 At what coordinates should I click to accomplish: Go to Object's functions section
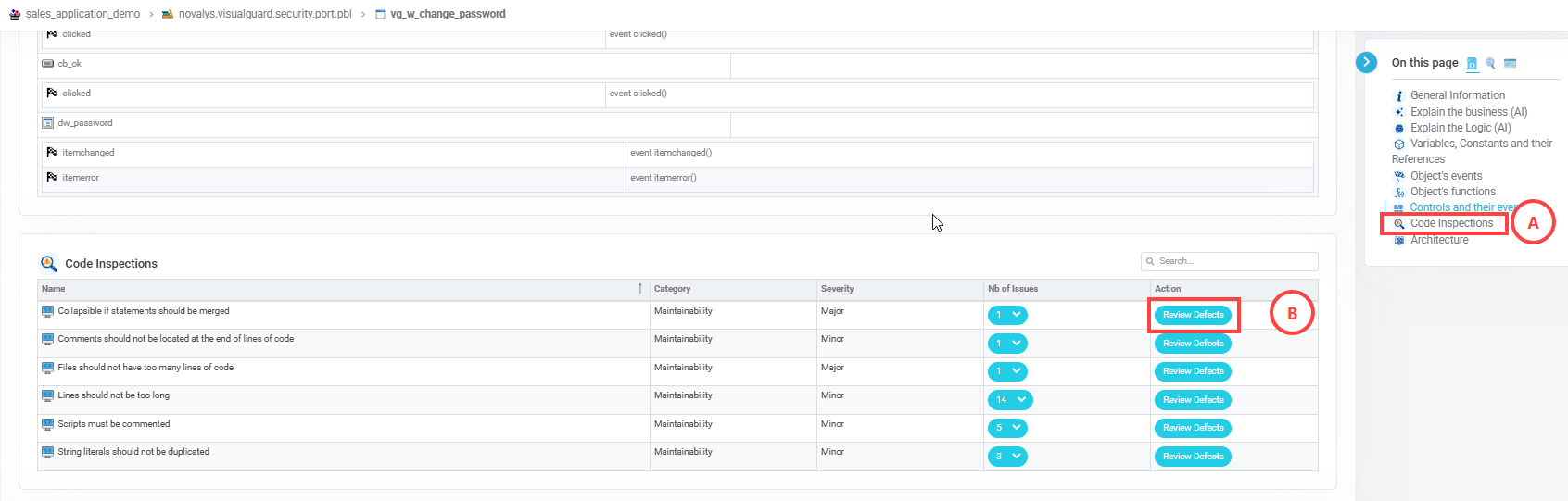1452,192
